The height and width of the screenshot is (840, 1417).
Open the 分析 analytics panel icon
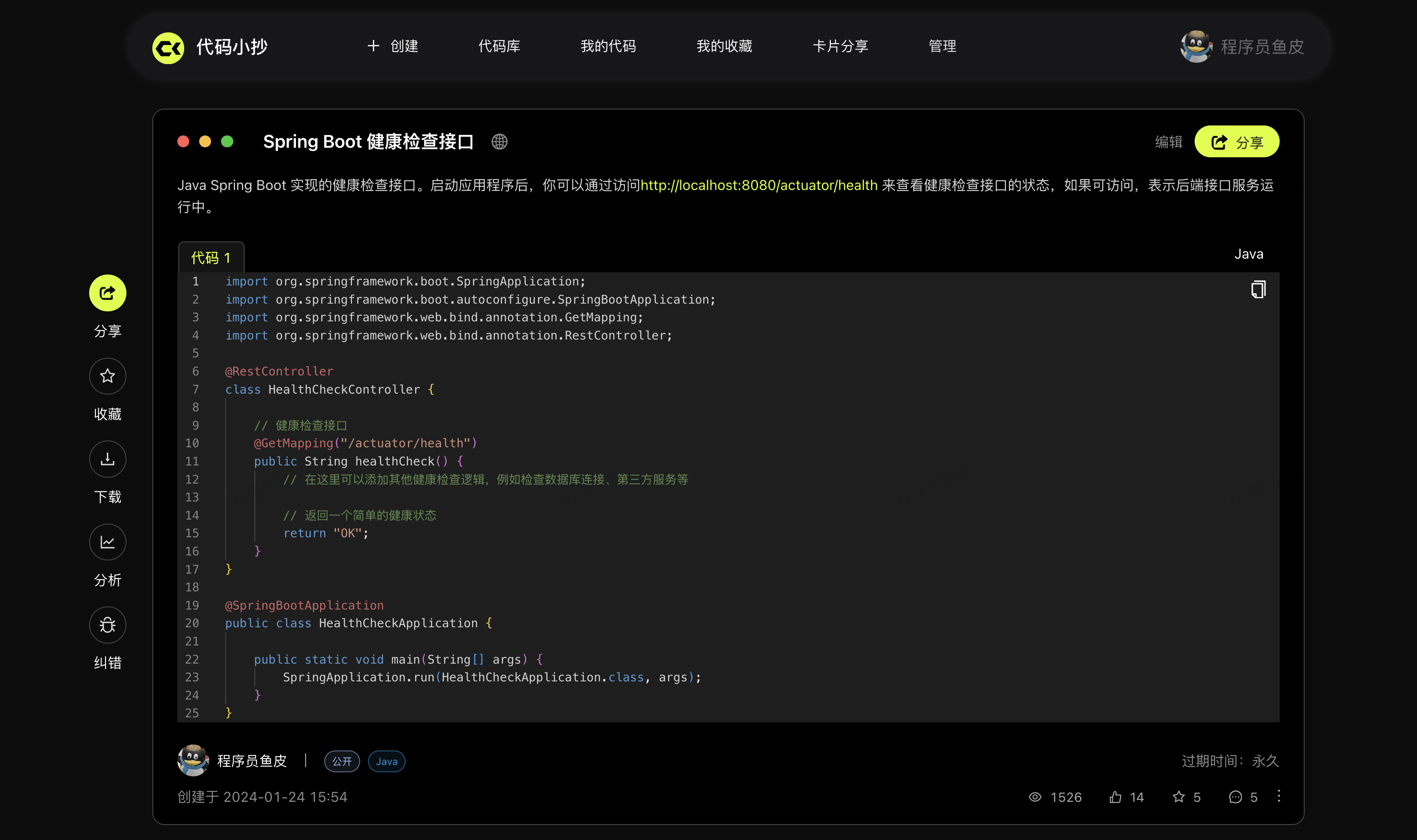[108, 542]
